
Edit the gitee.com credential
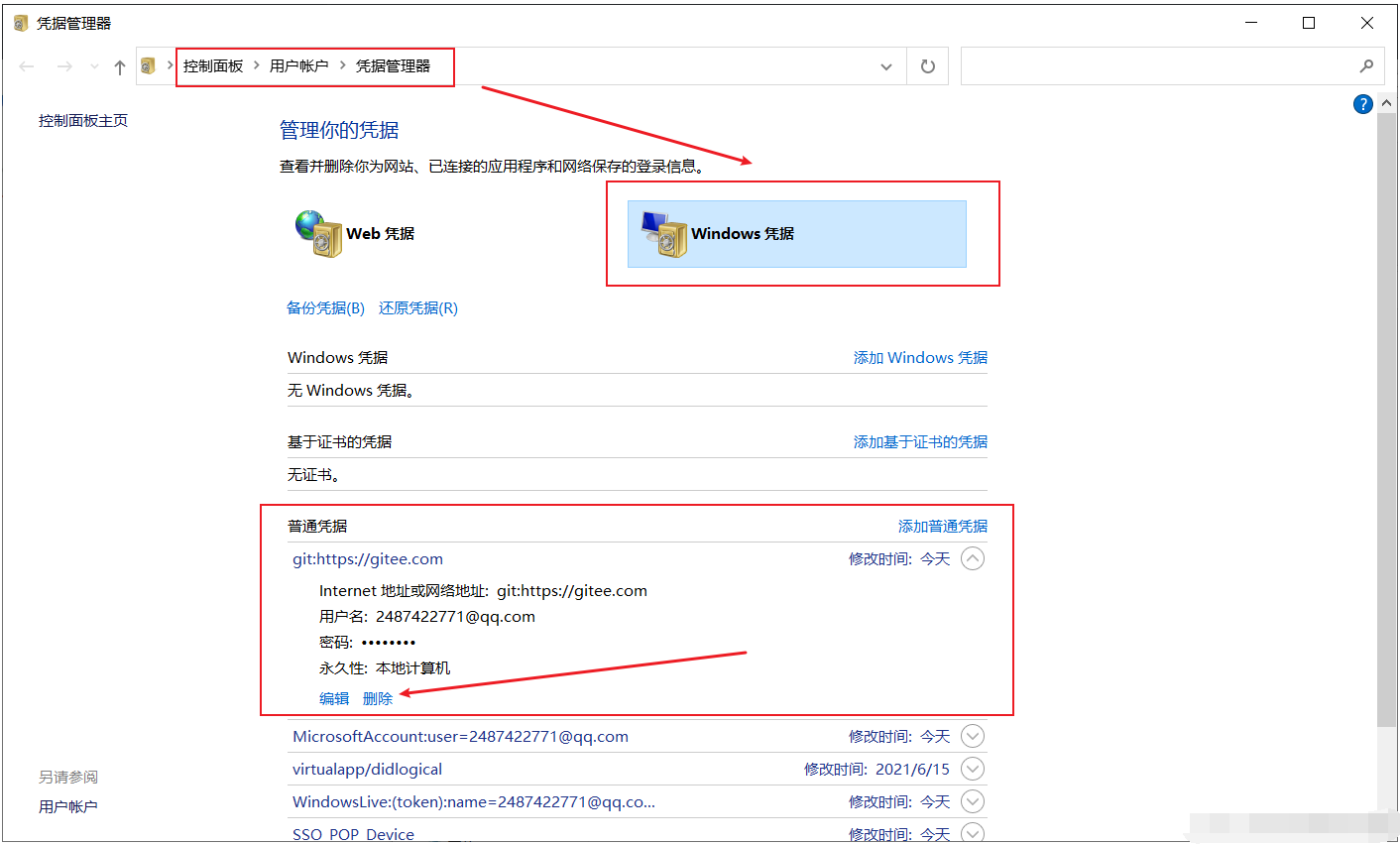(x=334, y=699)
